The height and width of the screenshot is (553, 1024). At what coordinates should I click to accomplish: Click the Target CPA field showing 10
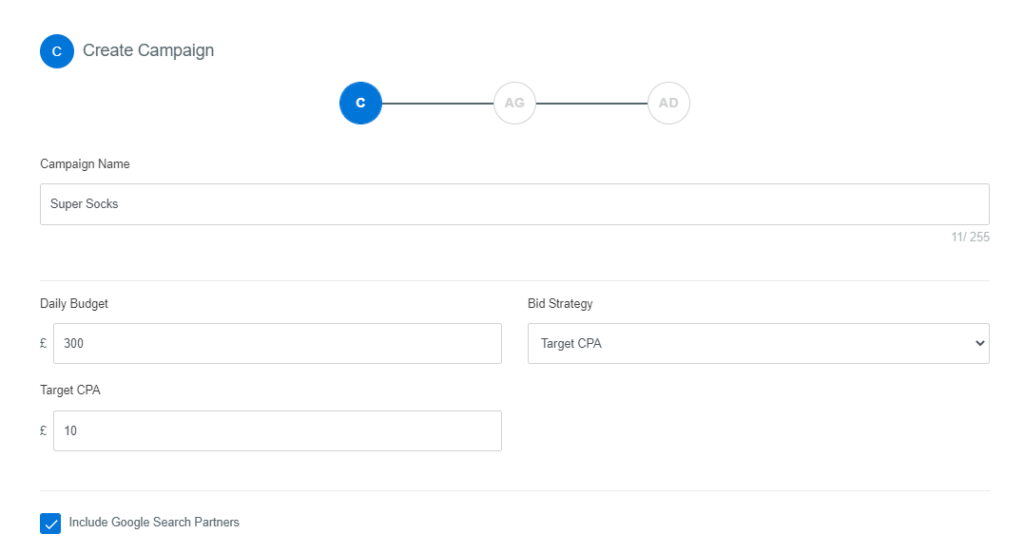(278, 431)
